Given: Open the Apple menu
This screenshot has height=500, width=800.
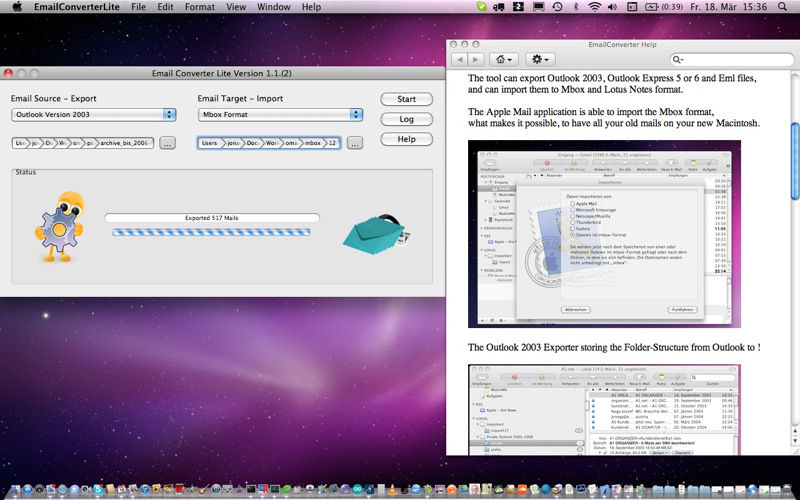Looking at the screenshot, I should [x=17, y=7].
